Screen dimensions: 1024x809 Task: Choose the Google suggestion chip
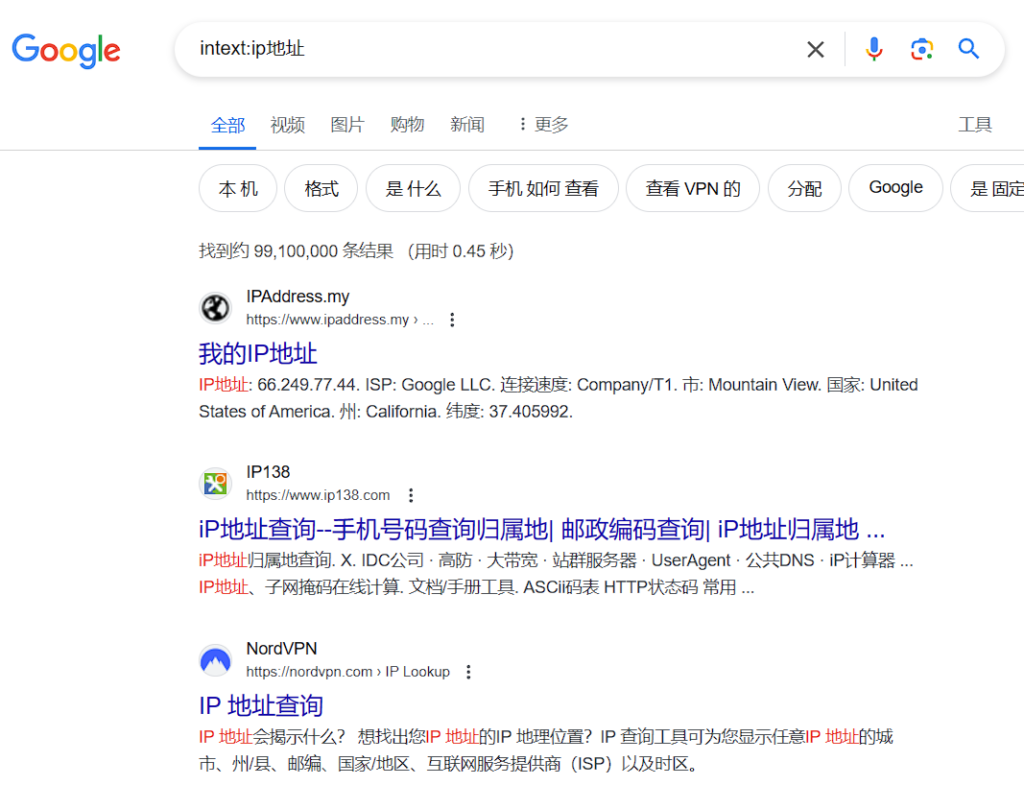pos(895,188)
